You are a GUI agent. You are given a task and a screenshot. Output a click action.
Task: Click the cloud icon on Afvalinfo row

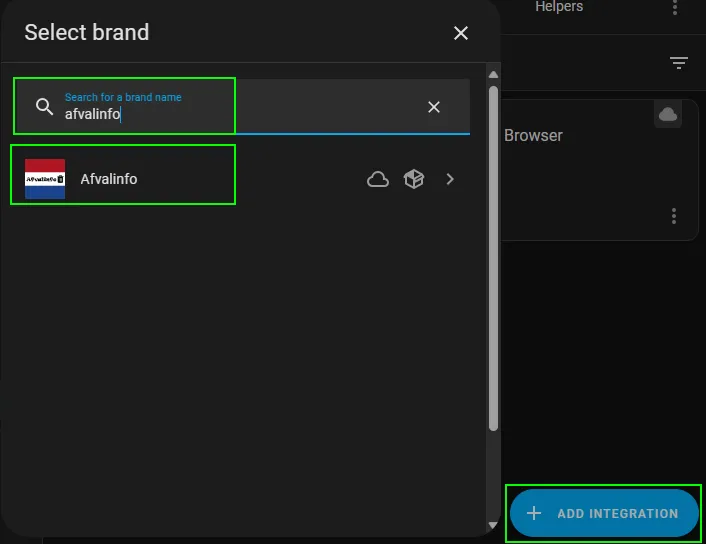click(x=378, y=179)
